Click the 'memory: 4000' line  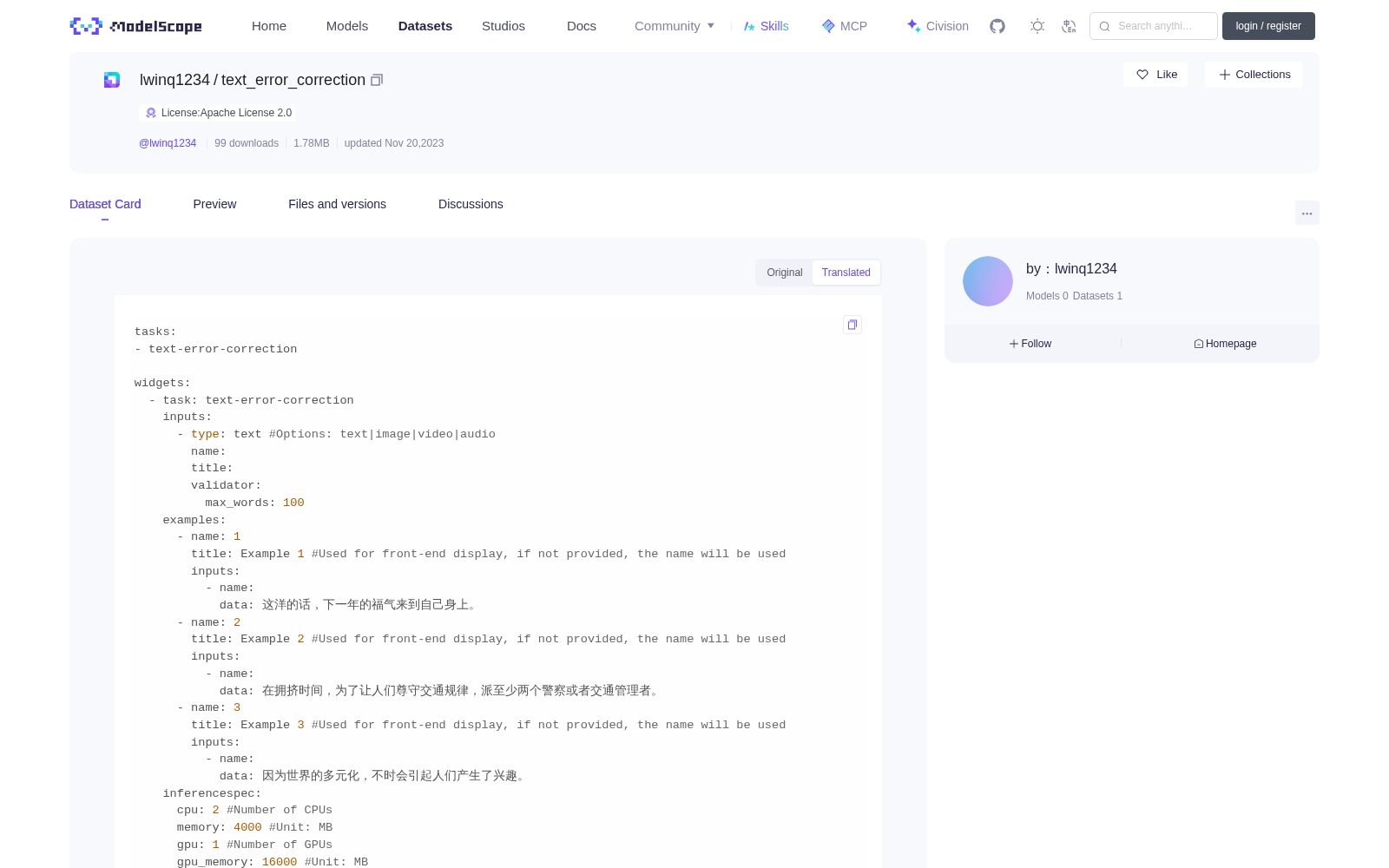(219, 827)
